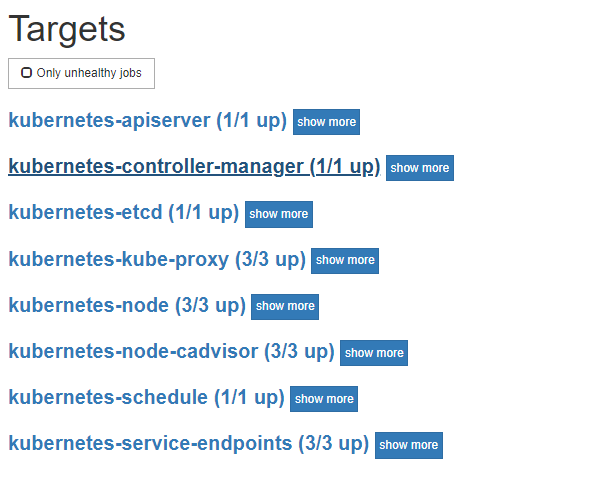
Task: Expand kubernetes-etcd target details
Action: [278, 214]
